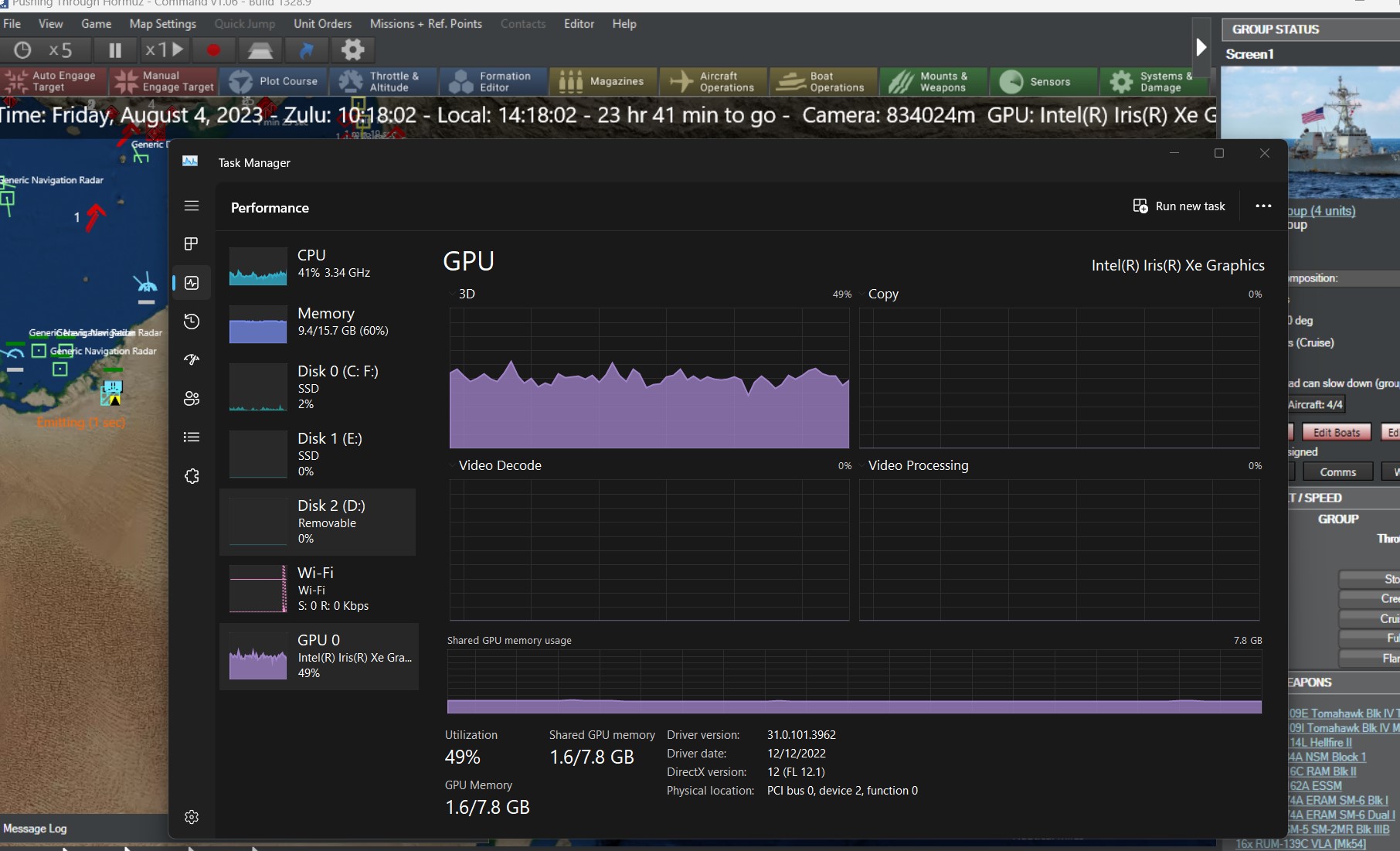This screenshot has width=1400, height=851.
Task: Collapse the Video Decode graph section
Action: 452,465
